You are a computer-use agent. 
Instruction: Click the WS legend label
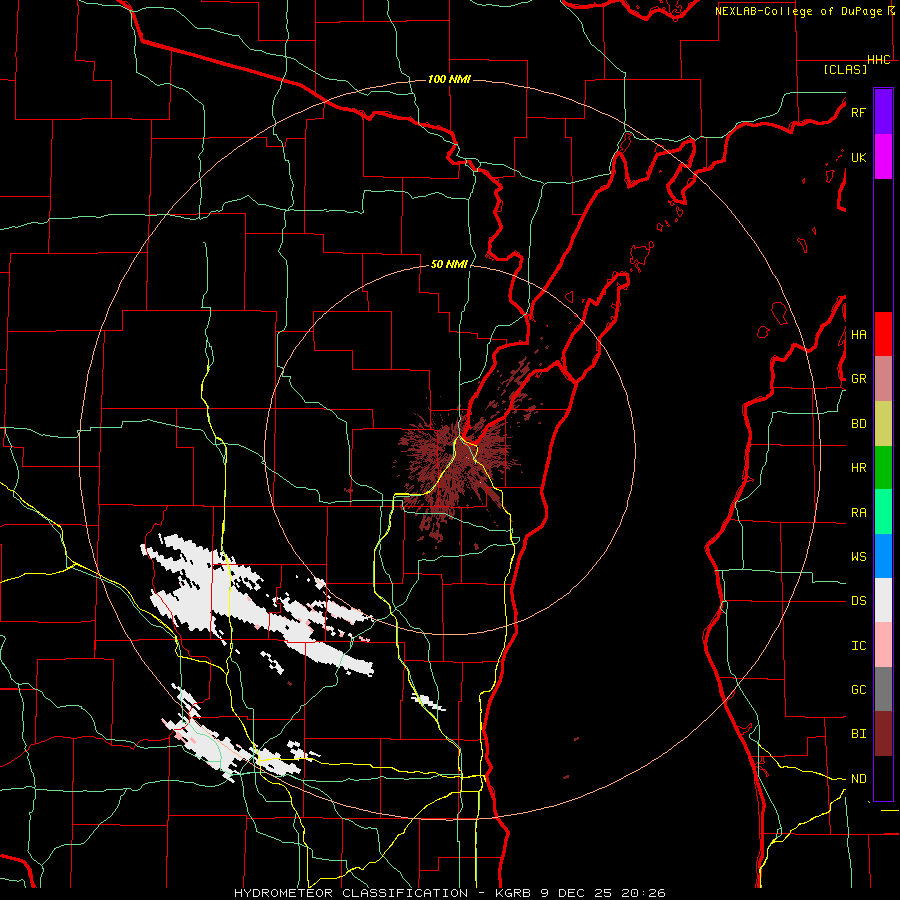click(858, 557)
